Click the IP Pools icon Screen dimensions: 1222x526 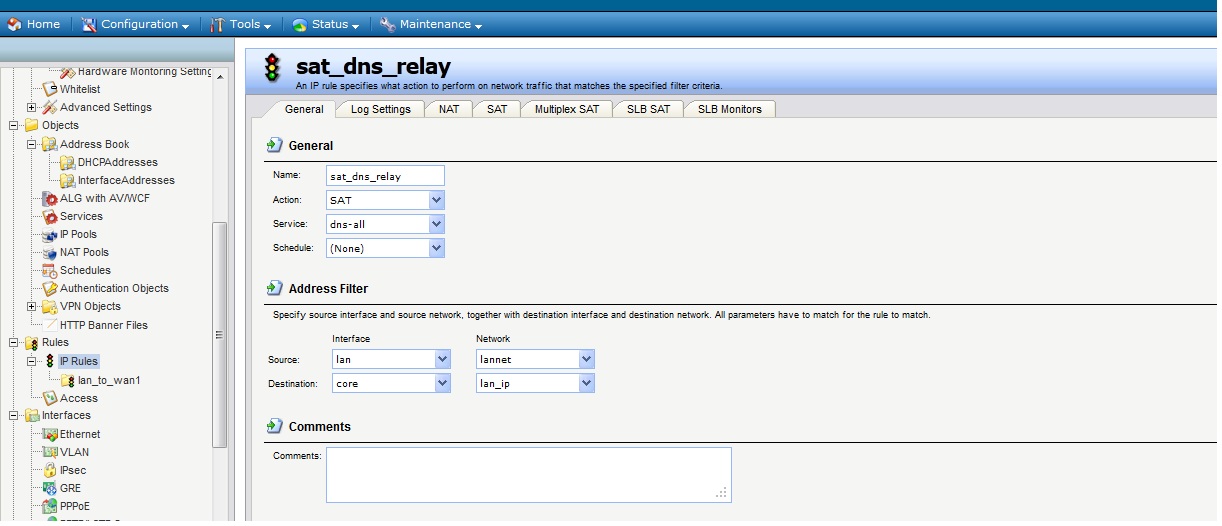coord(50,234)
